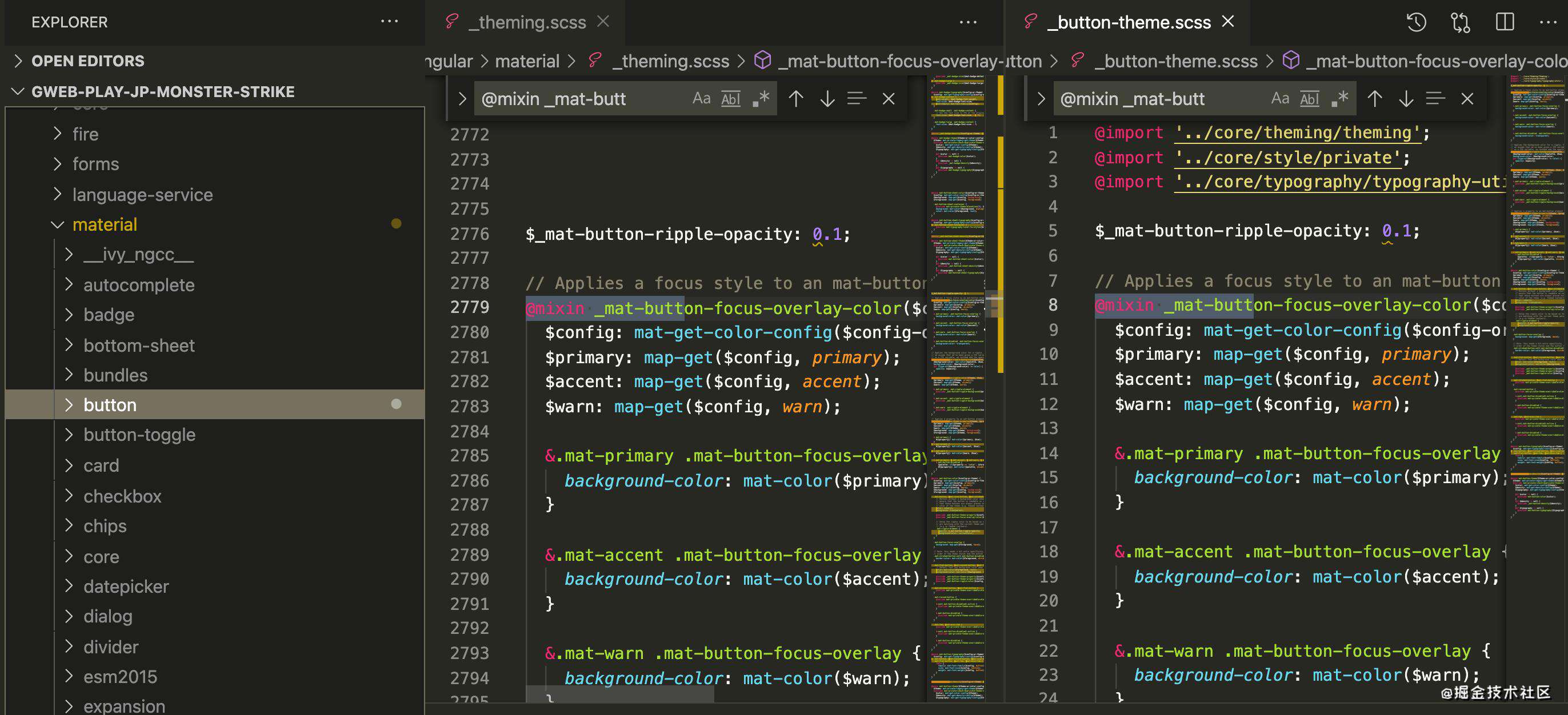Expand the forms folder

(x=58, y=164)
